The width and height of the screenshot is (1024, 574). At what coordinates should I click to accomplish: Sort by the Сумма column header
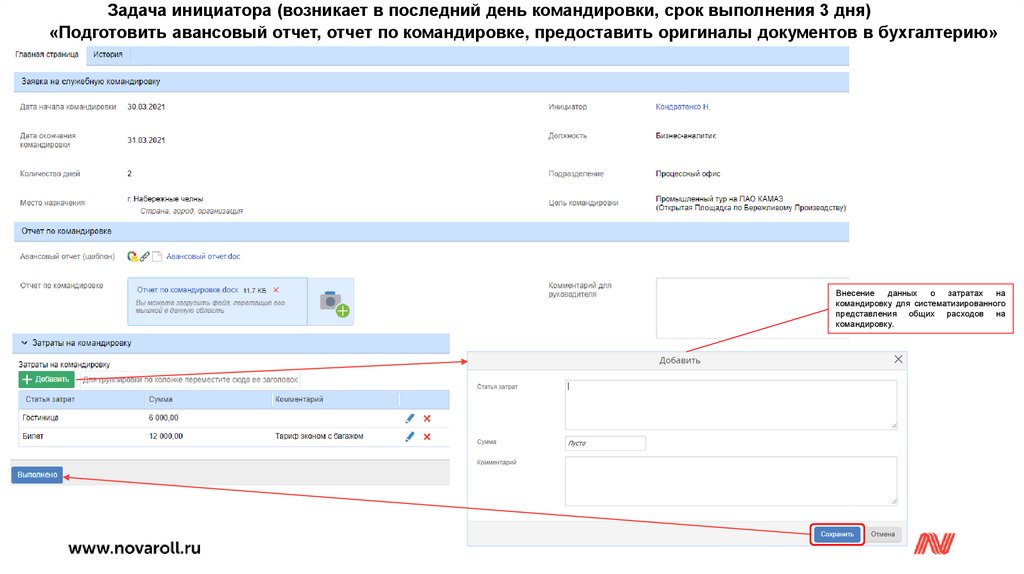161,400
